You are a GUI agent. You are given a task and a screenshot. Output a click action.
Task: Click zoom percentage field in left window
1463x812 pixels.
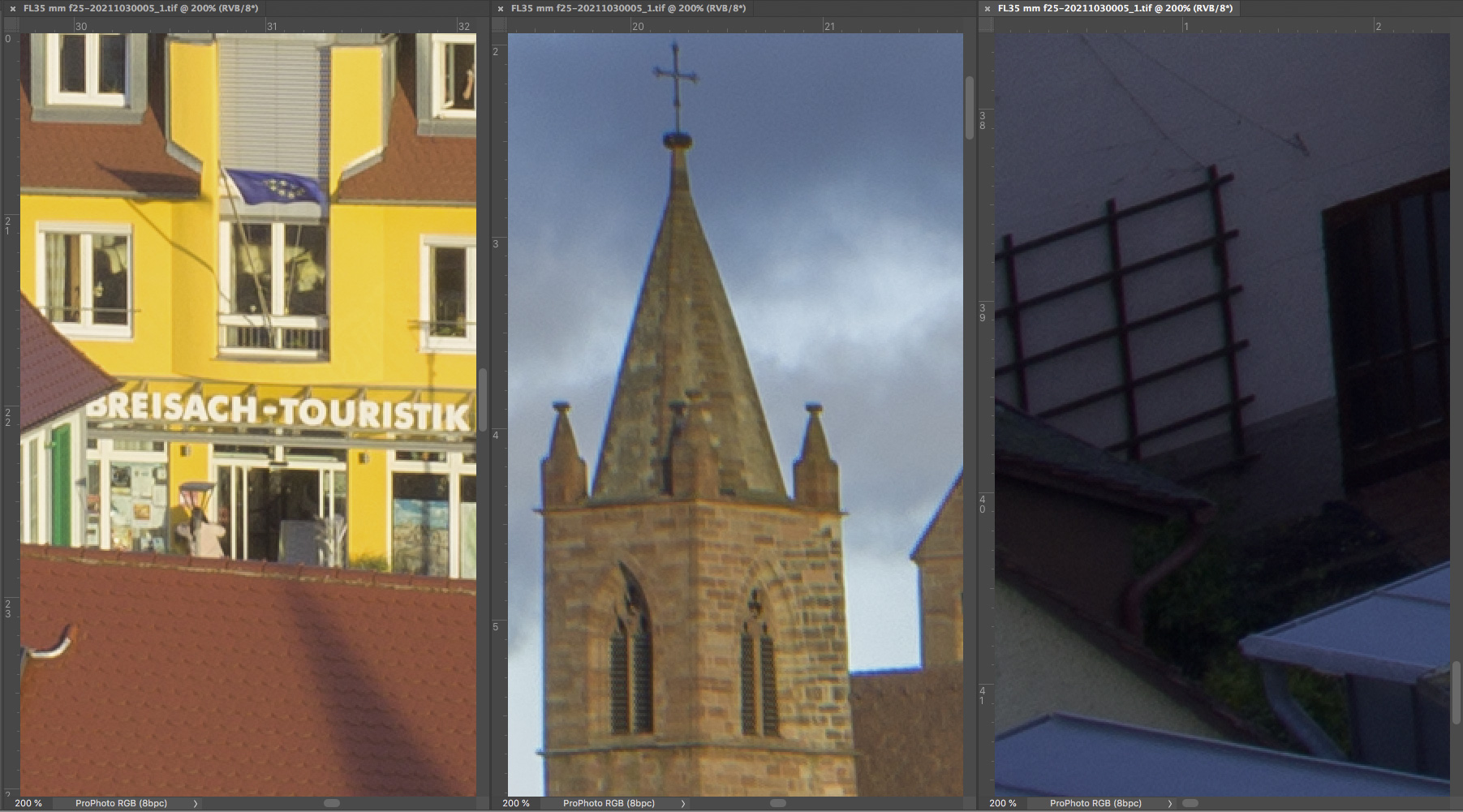28,803
